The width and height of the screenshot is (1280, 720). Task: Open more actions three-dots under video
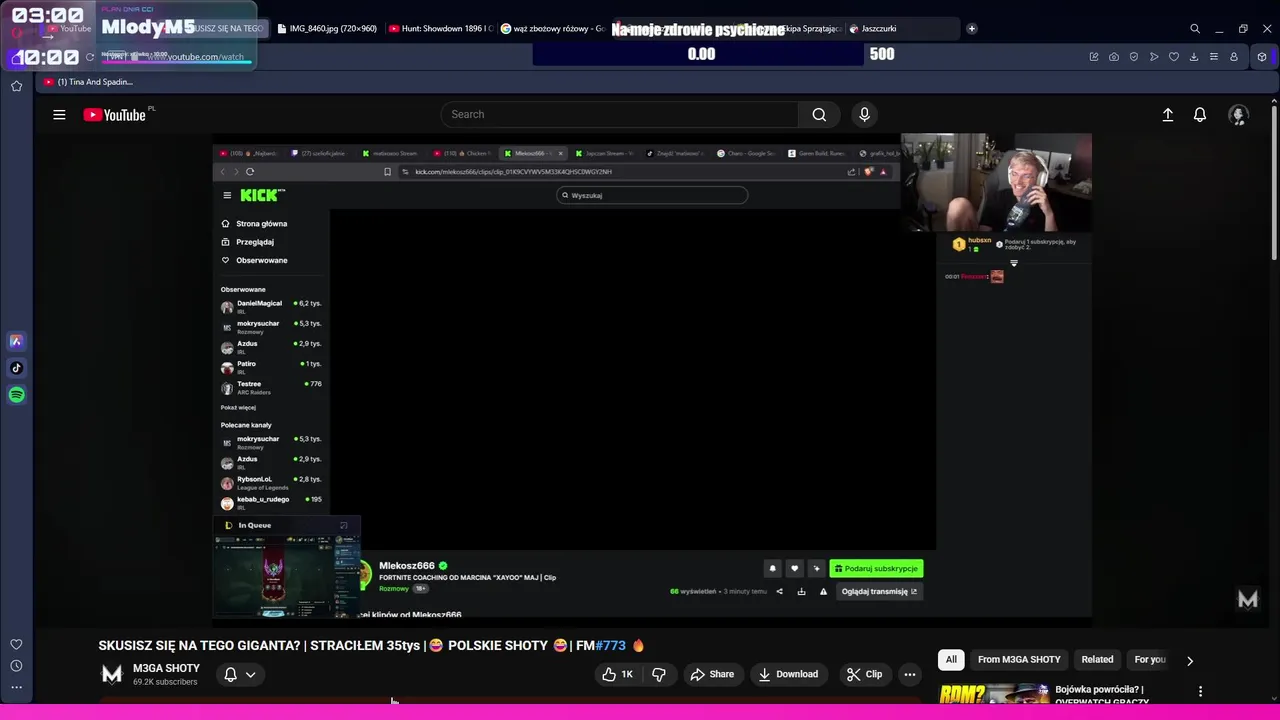(910, 674)
